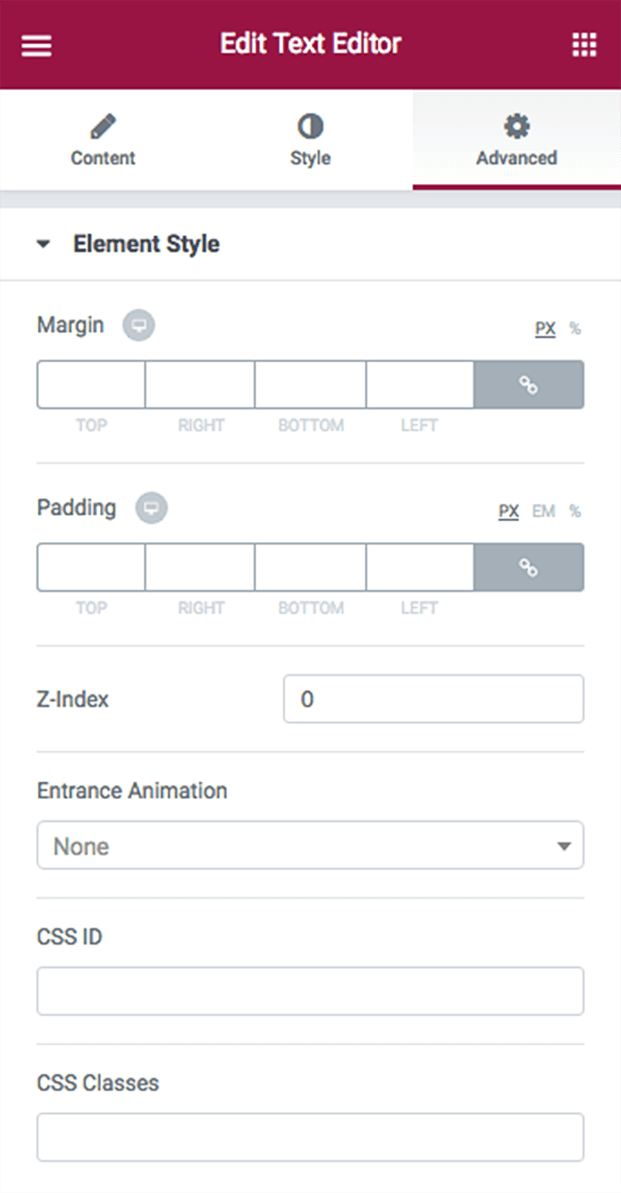
Task: Click the Margin responsive device icon
Action: click(139, 325)
